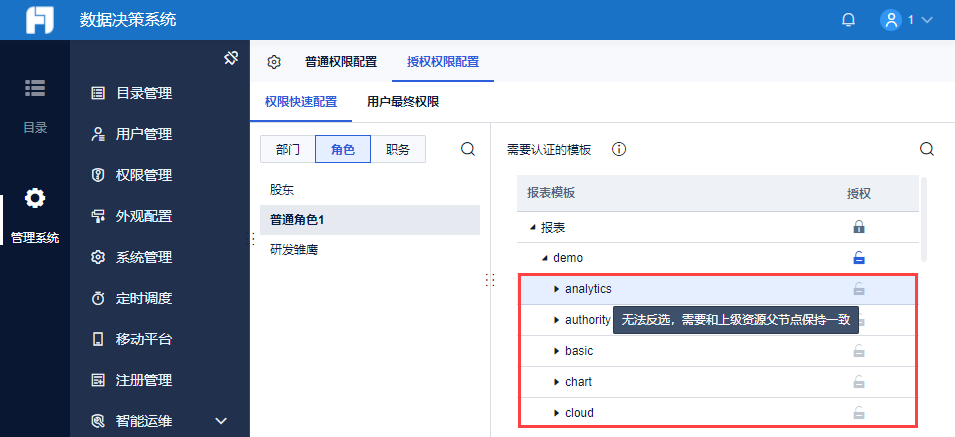Click the panel splitter grip handle

[x=490, y=279]
